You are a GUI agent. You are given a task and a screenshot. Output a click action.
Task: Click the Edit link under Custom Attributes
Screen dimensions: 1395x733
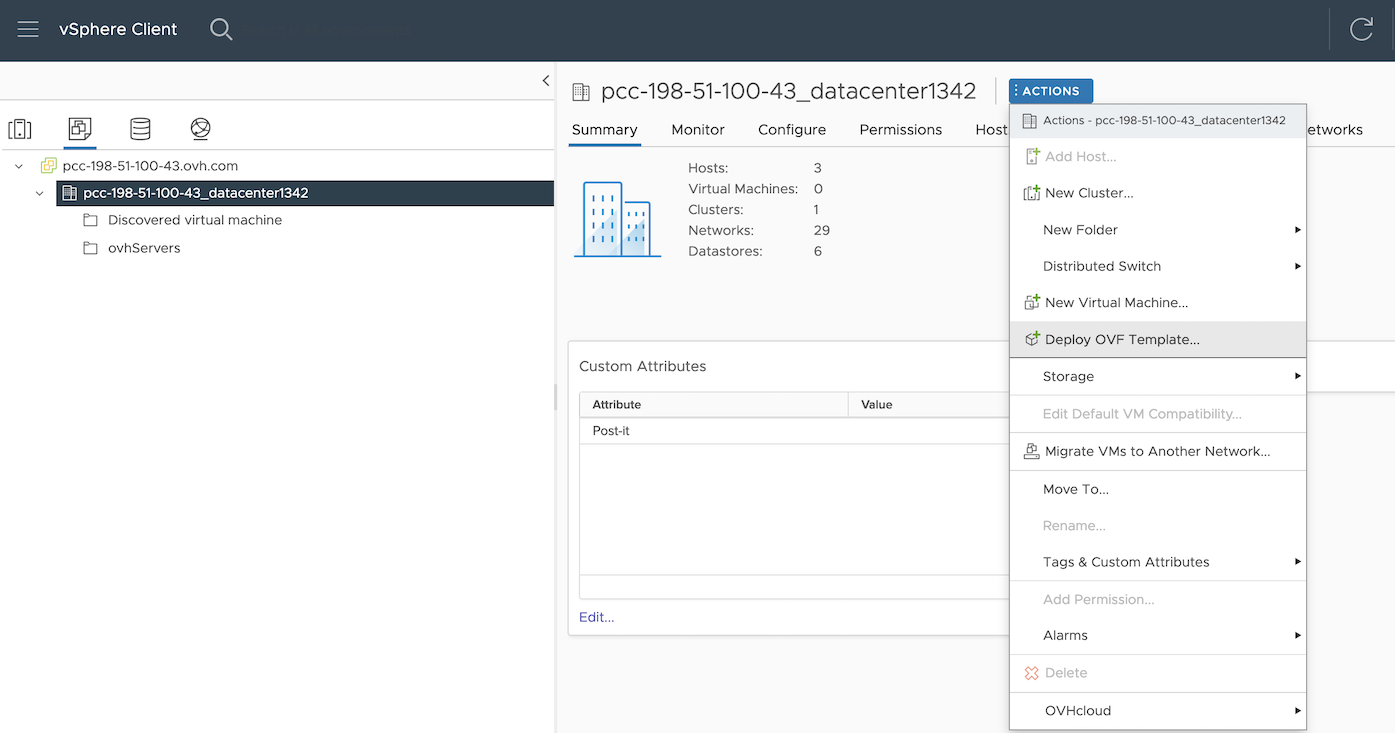596,617
